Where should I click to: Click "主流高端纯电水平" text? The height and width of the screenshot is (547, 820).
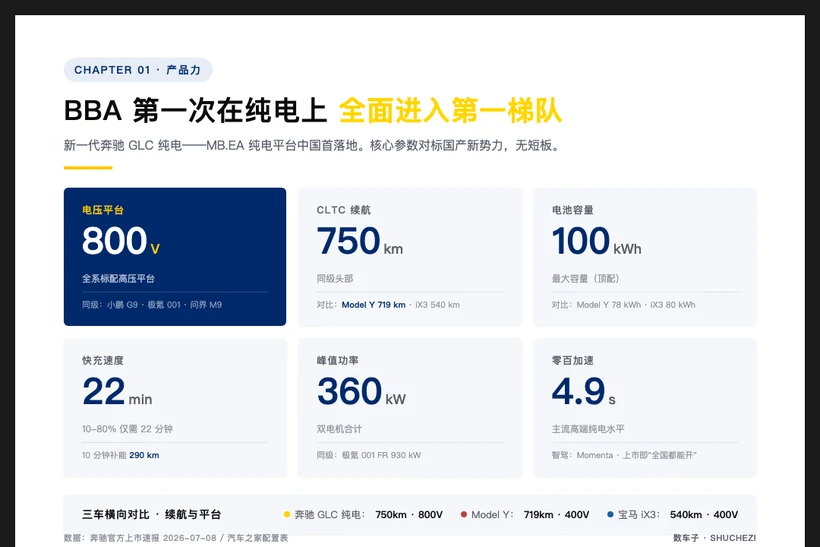tap(588, 429)
